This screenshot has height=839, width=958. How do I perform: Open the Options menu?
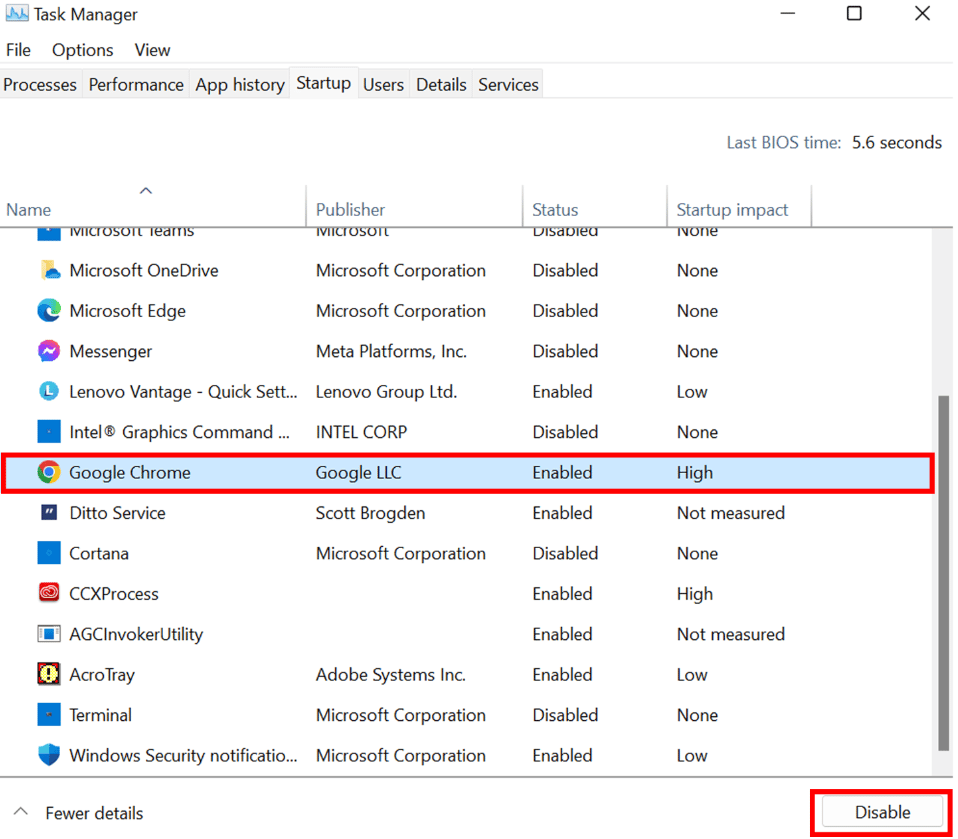pyautogui.click(x=82, y=50)
